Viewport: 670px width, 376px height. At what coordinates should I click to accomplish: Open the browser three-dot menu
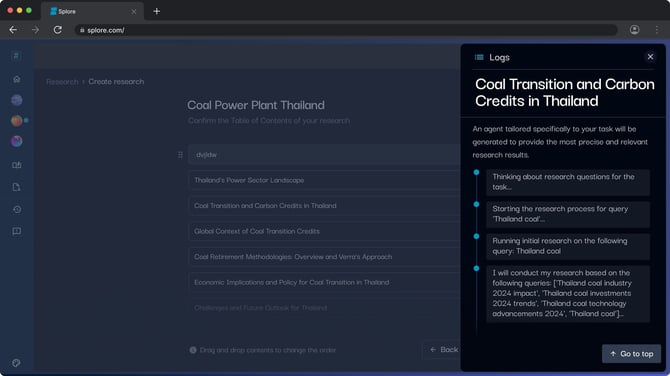(x=657, y=29)
